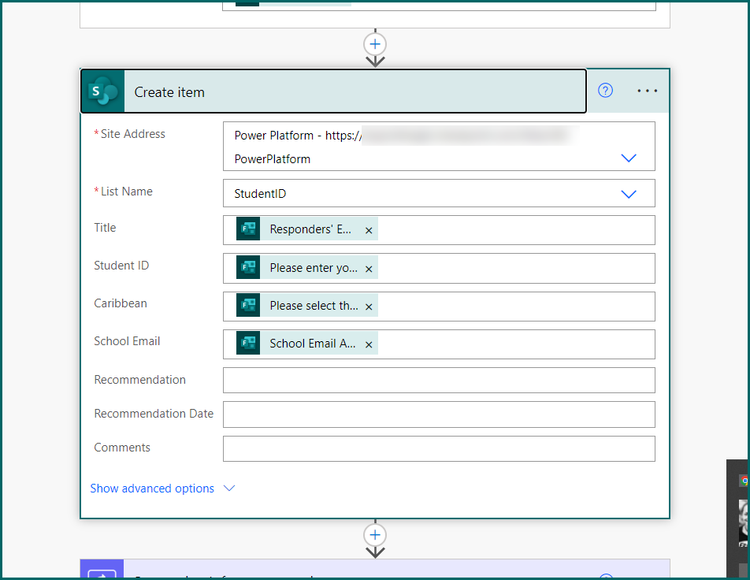Expand Show advanced options

pos(163,489)
